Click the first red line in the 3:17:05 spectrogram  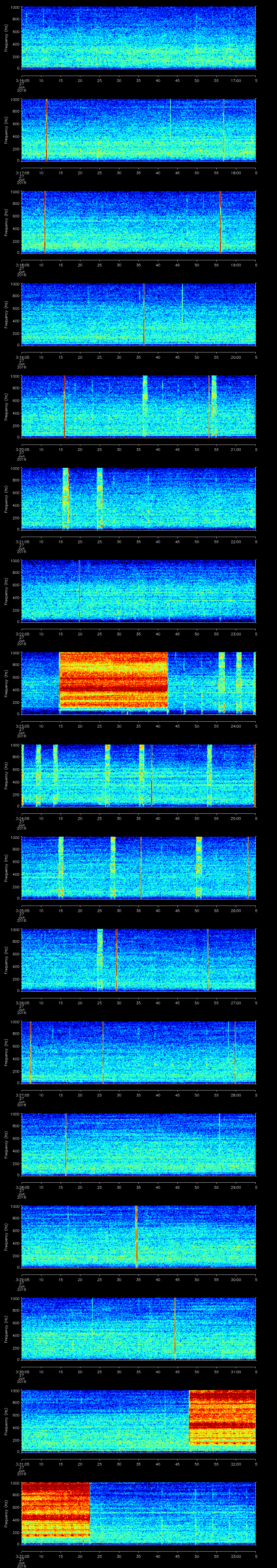tap(46, 130)
